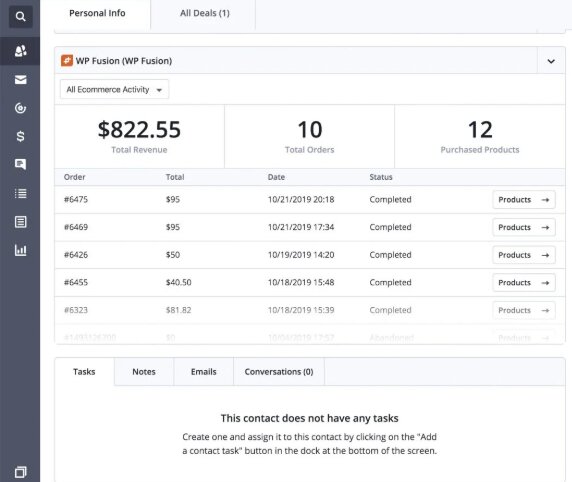
Task: Open Deals dollar icon
Action: 20,136
